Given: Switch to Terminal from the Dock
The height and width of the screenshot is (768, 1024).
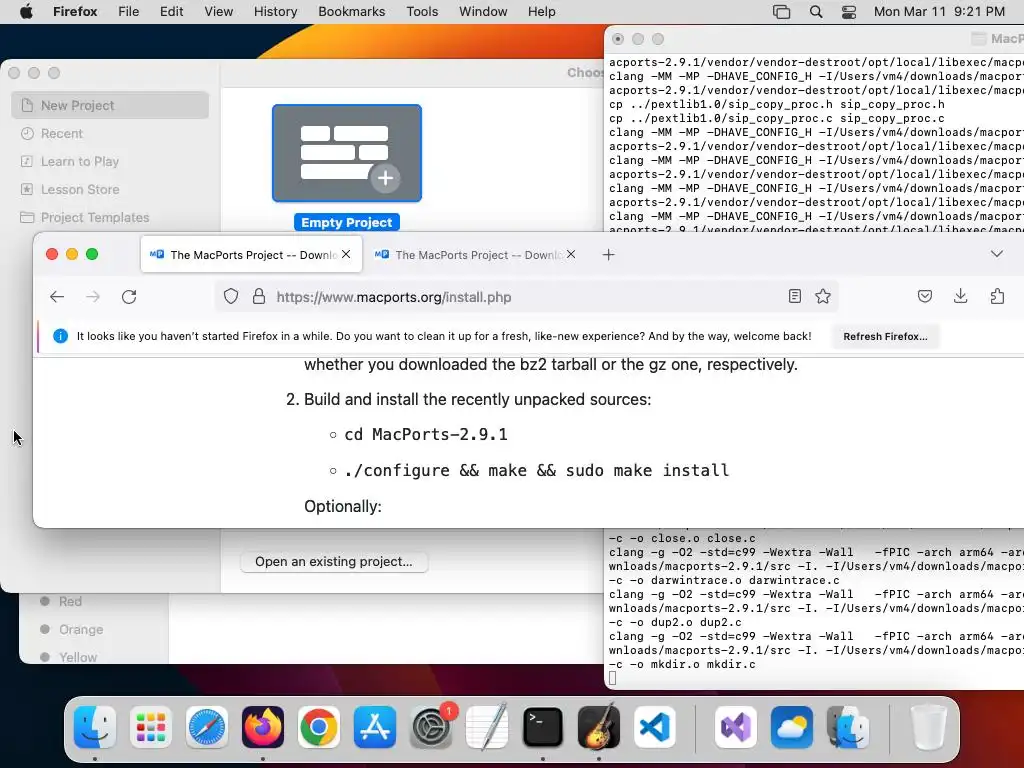Looking at the screenshot, I should 543,727.
